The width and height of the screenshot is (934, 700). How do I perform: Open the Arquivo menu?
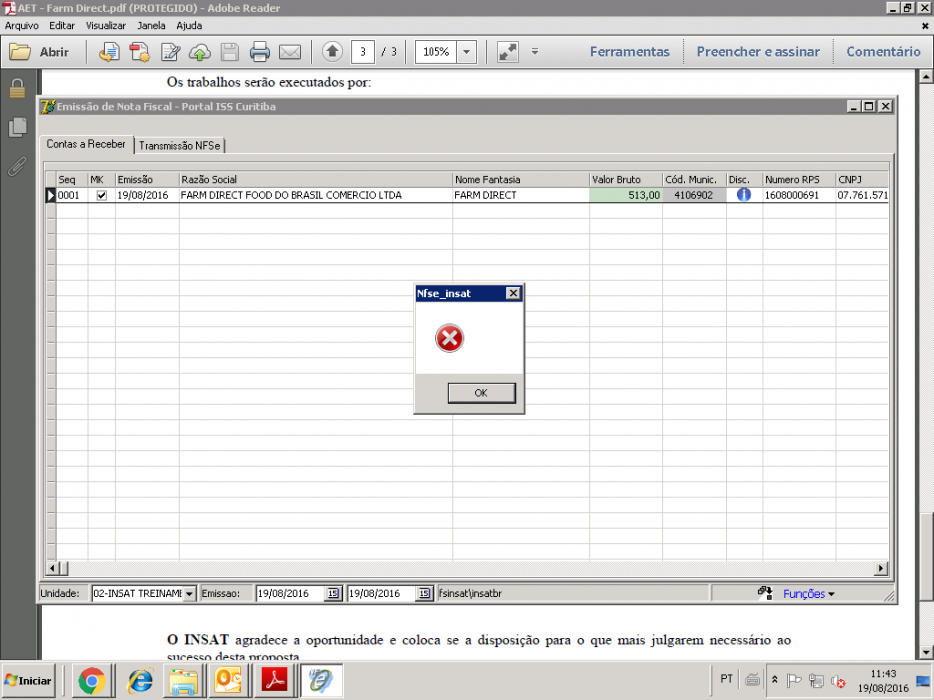[22, 26]
